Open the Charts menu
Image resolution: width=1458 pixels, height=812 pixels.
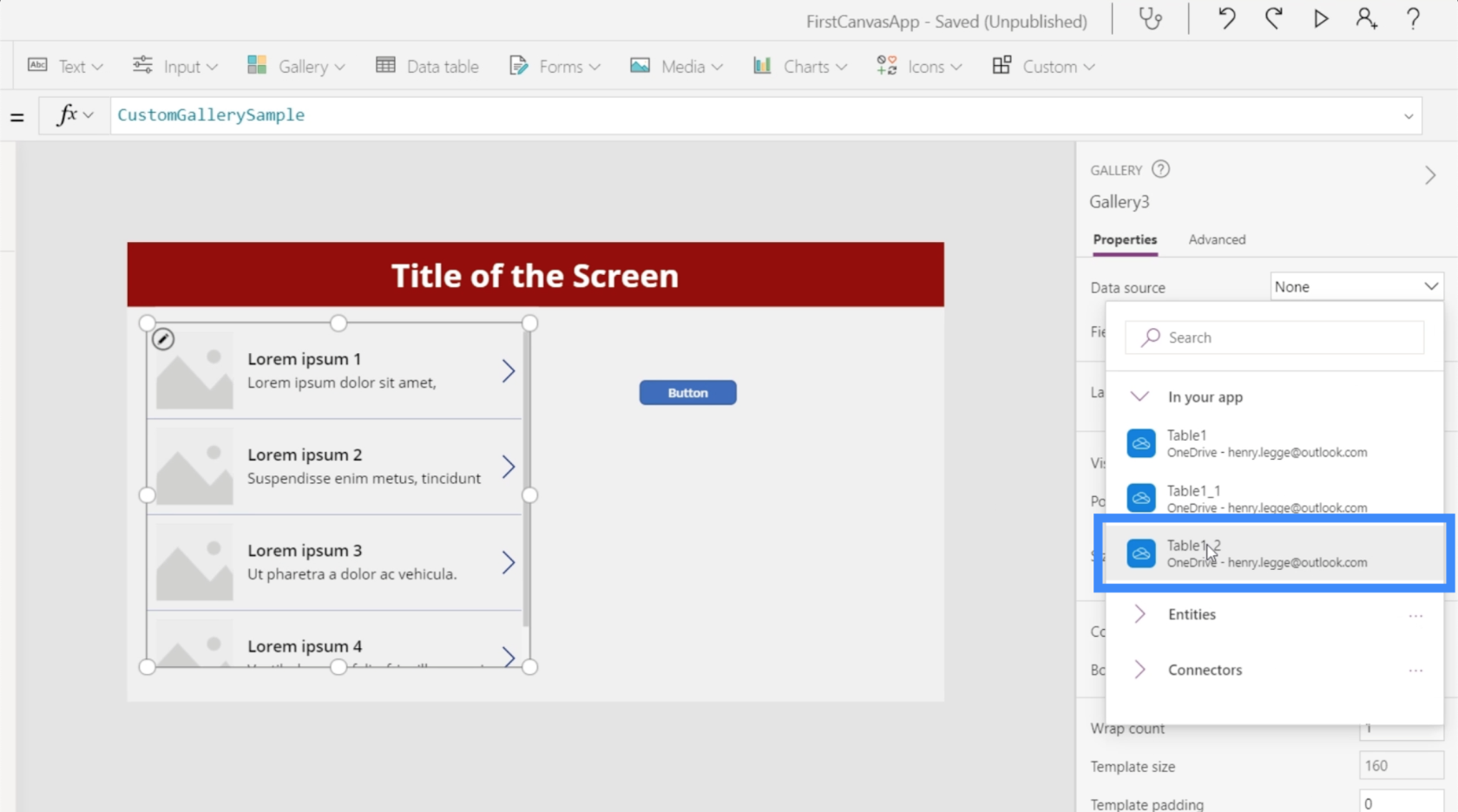click(x=799, y=66)
